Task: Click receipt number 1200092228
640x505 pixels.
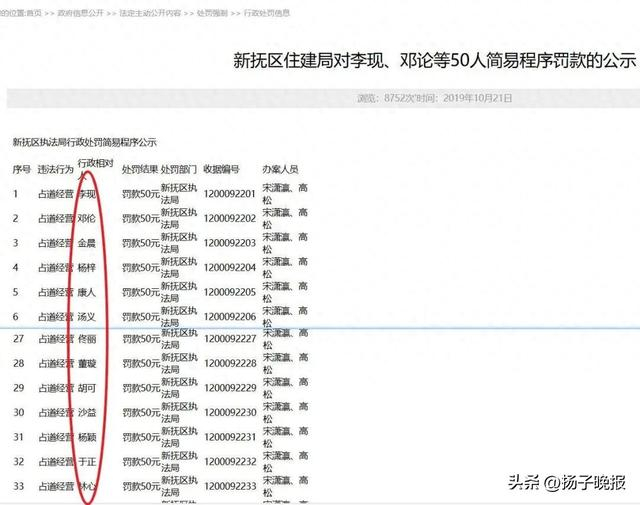Action: coord(230,363)
